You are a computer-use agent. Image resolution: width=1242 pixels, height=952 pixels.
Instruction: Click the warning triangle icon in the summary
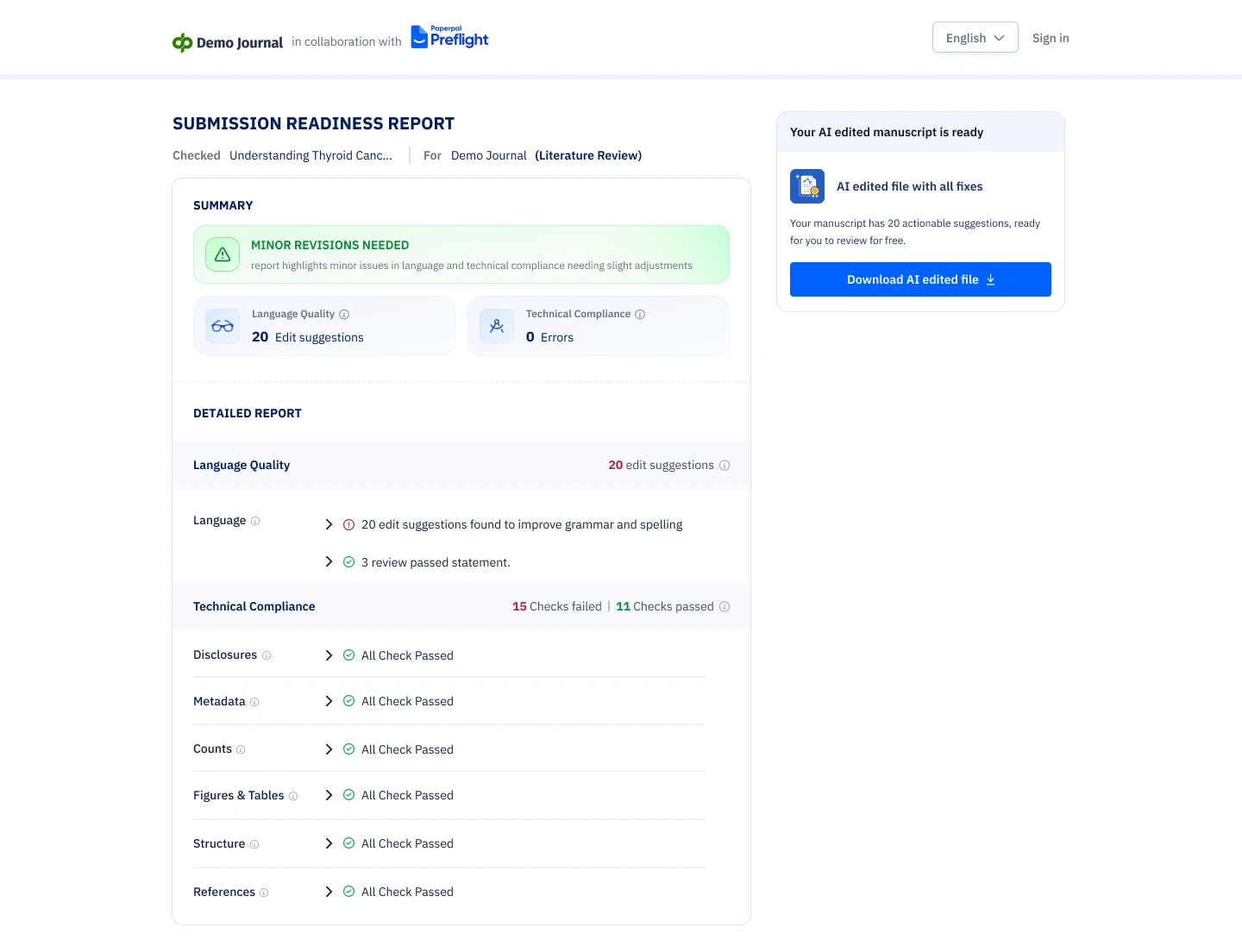pos(223,254)
